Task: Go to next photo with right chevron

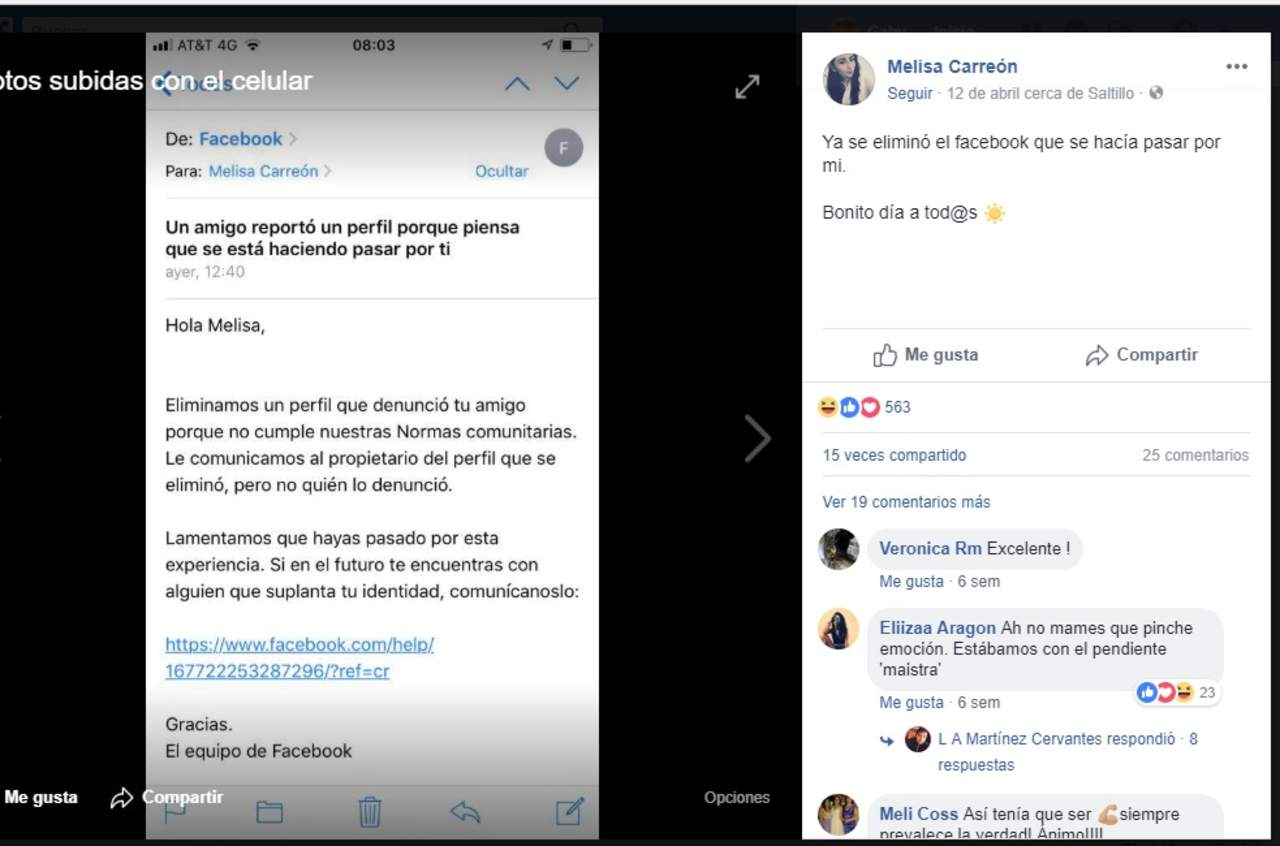Action: [757, 438]
